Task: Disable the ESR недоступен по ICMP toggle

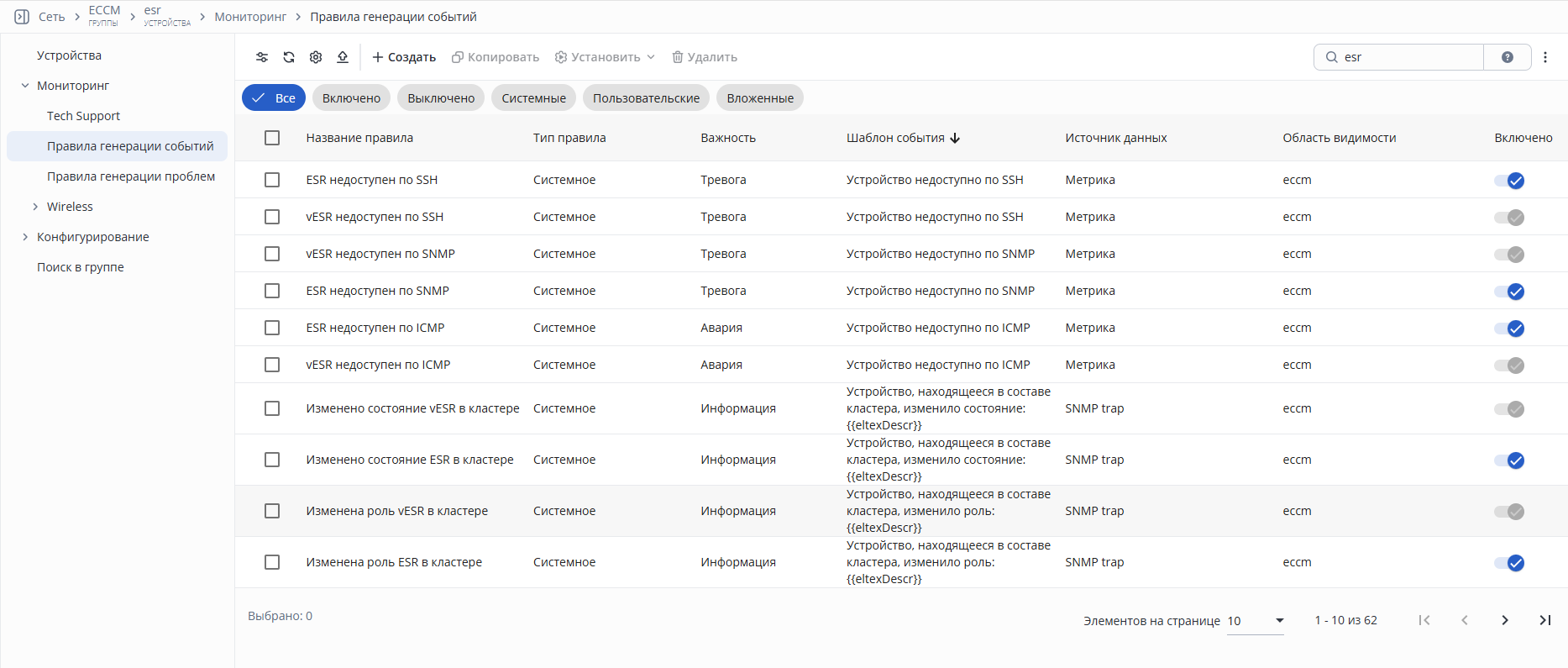Action: 1509,329
